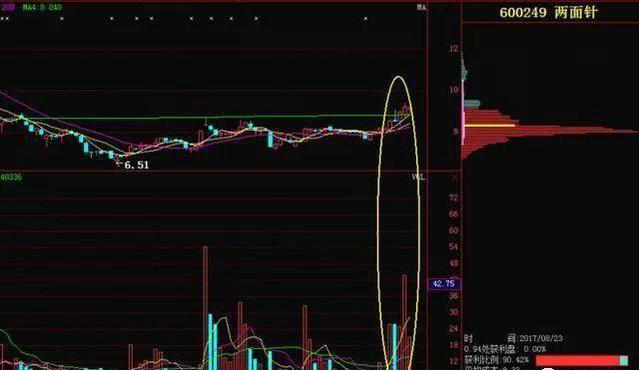Click the magenta moving average label at top-left
This screenshot has height=371, width=640.
coord(7,7)
